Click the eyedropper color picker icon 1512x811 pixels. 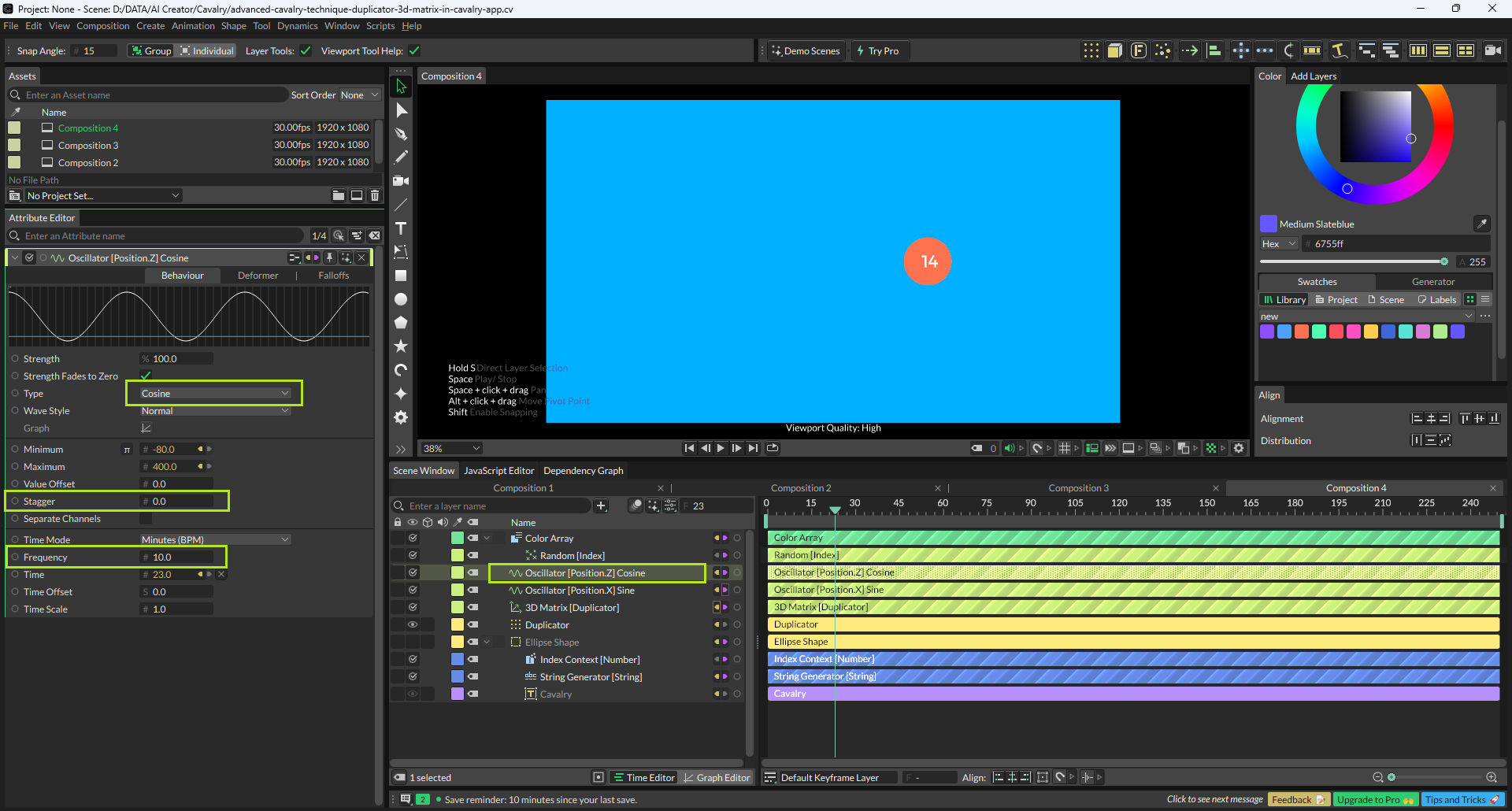pos(1481,224)
